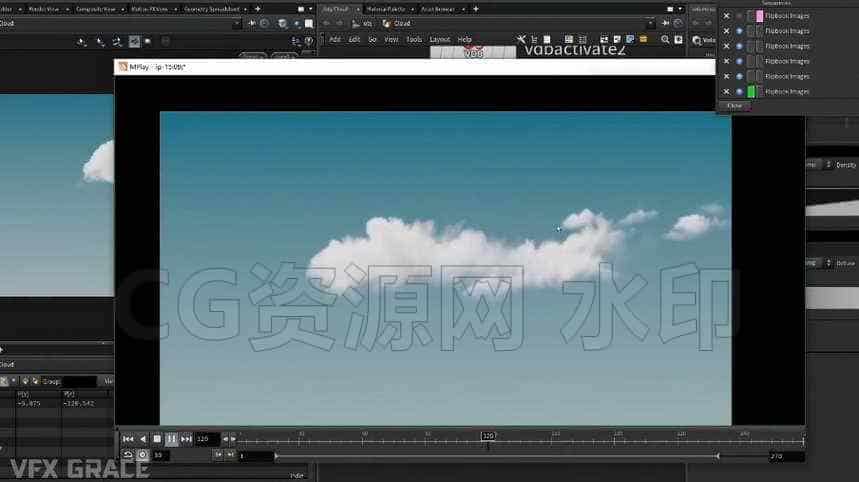This screenshot has width=859, height=482.
Task: Click MPlay current frame field
Action: pos(207,439)
